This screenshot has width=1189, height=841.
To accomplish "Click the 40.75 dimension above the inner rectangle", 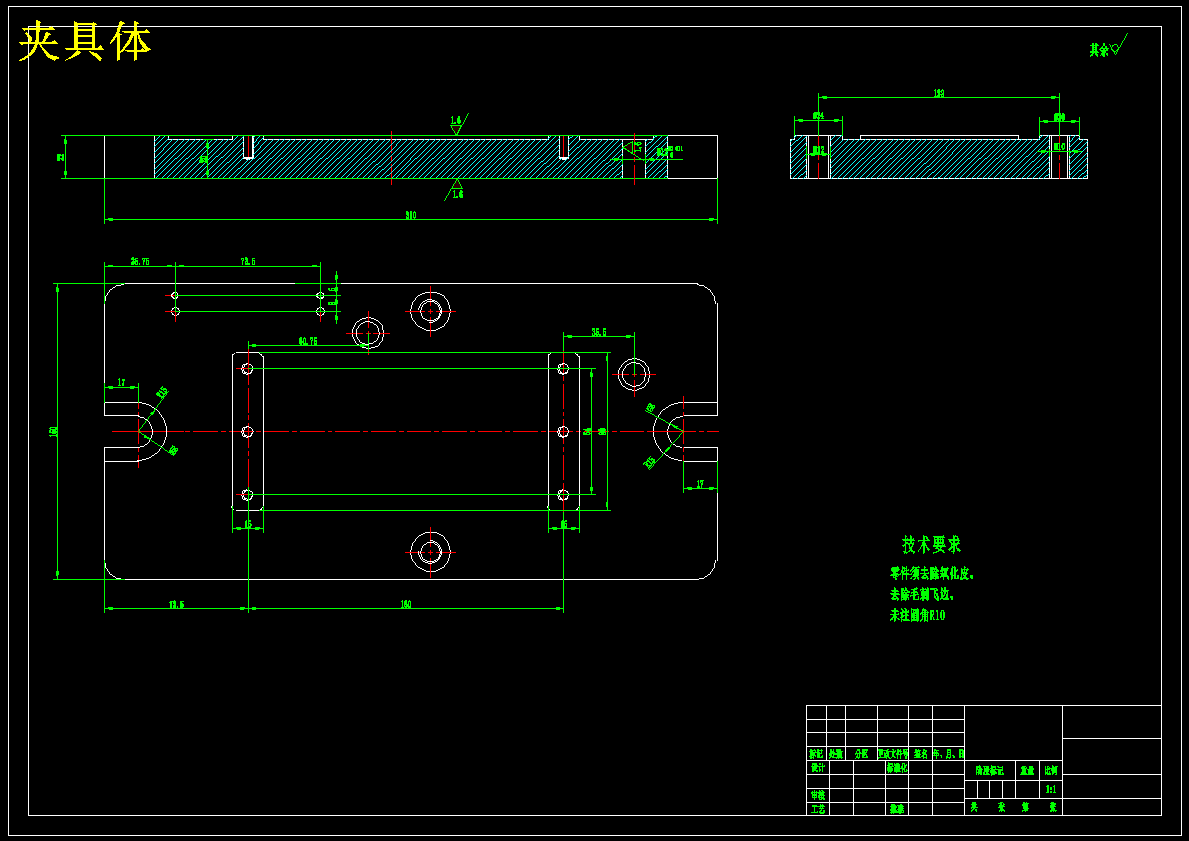I will pyautogui.click(x=307, y=341).
